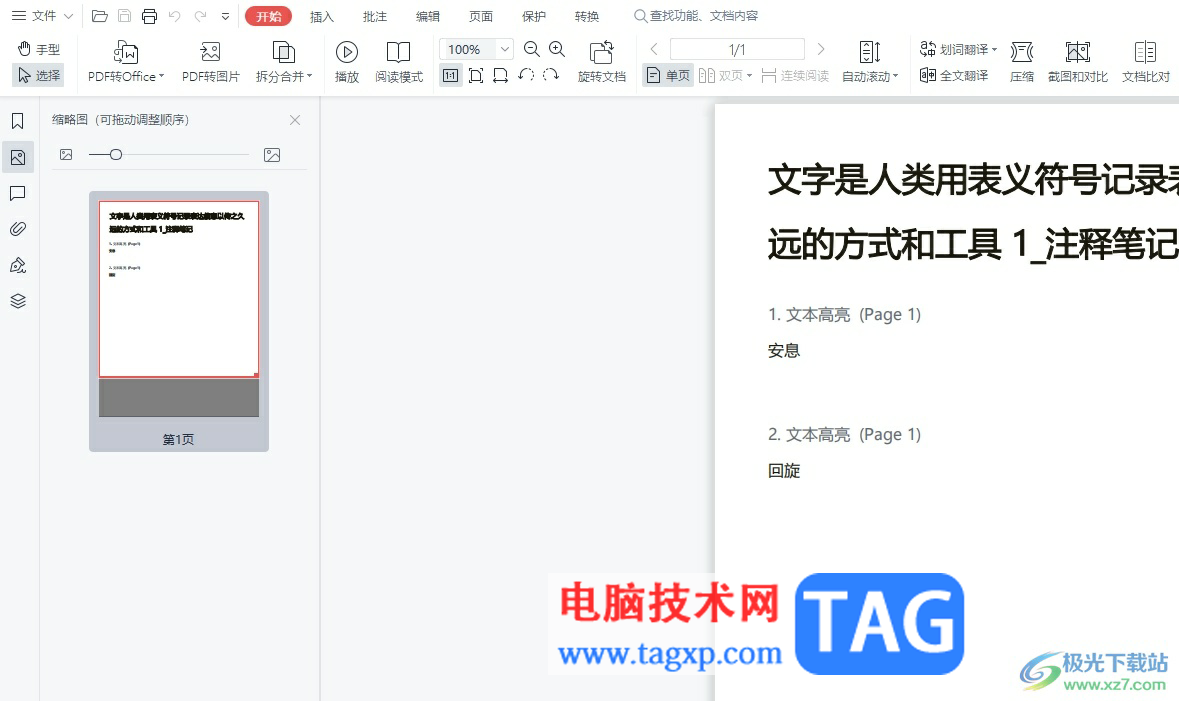Click 文档比对 document compare button
Viewport: 1179px width, 701px height.
pyautogui.click(x=1146, y=62)
